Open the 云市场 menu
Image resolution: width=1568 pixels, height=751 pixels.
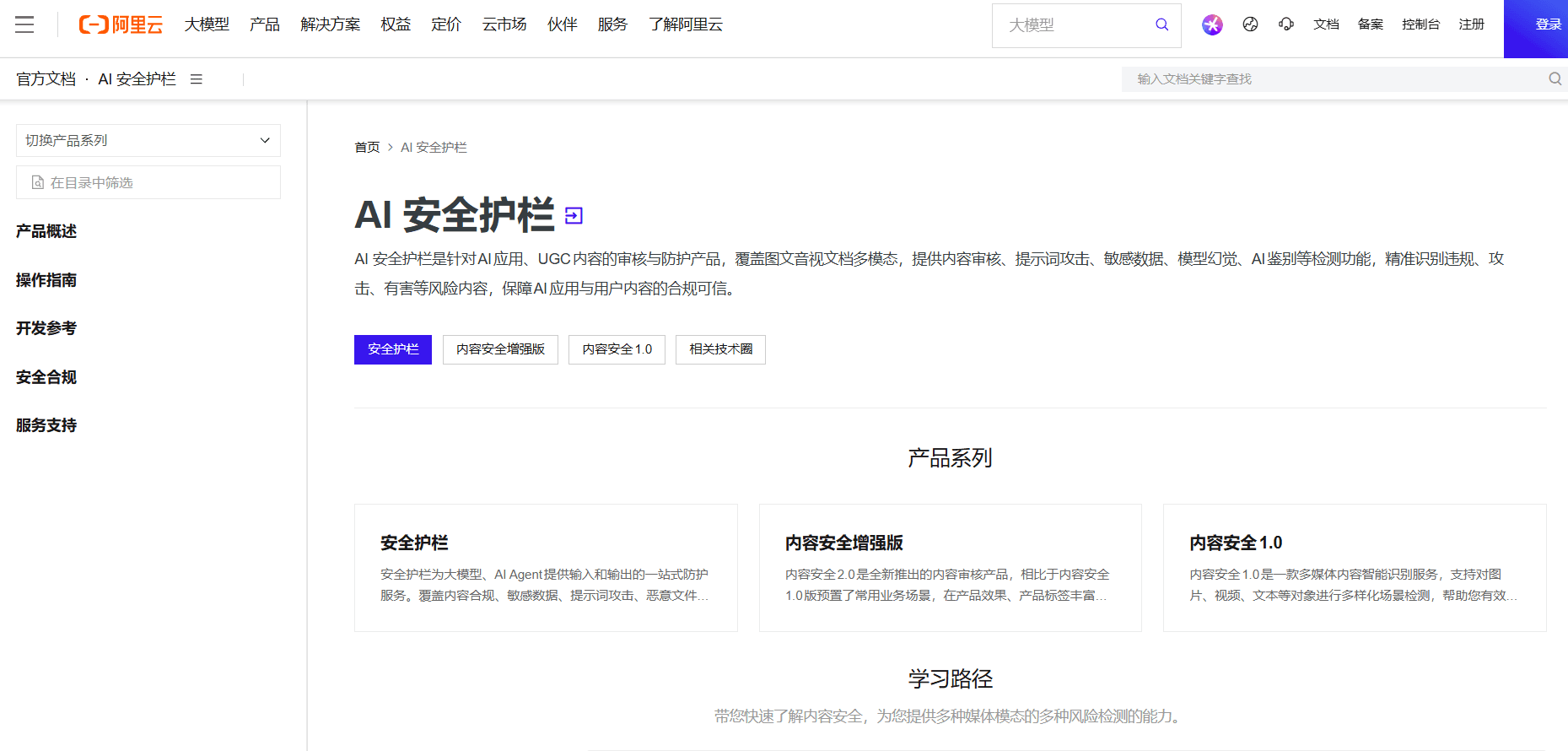click(504, 24)
